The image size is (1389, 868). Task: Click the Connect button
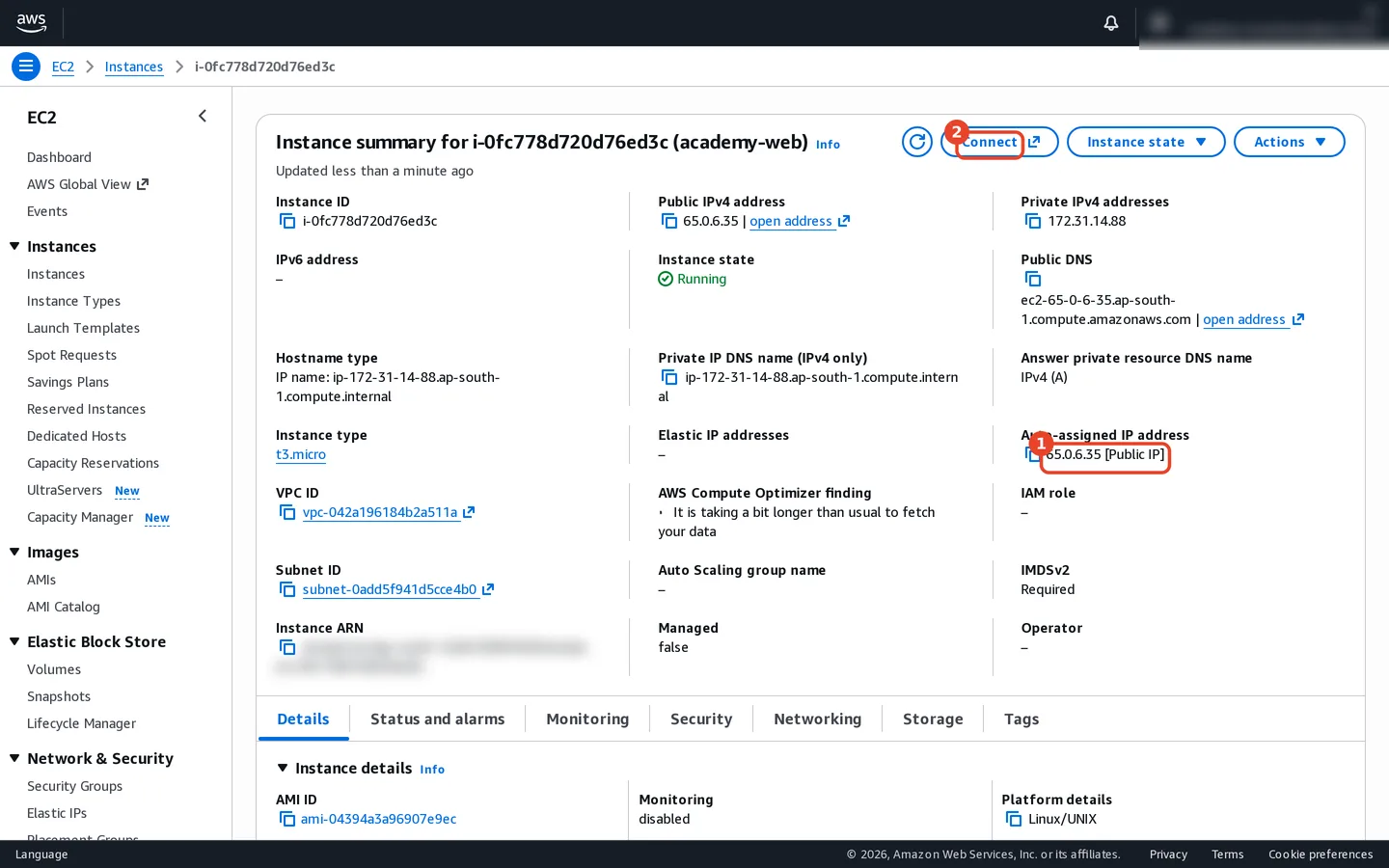(x=999, y=142)
